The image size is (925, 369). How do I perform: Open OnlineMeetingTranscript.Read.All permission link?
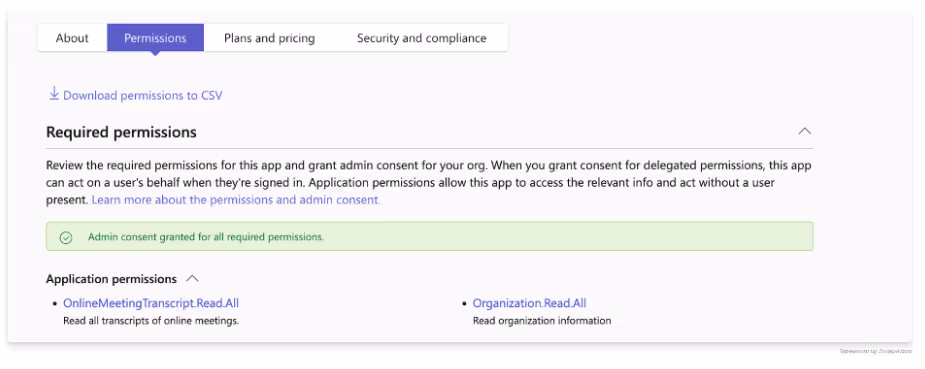click(151, 303)
